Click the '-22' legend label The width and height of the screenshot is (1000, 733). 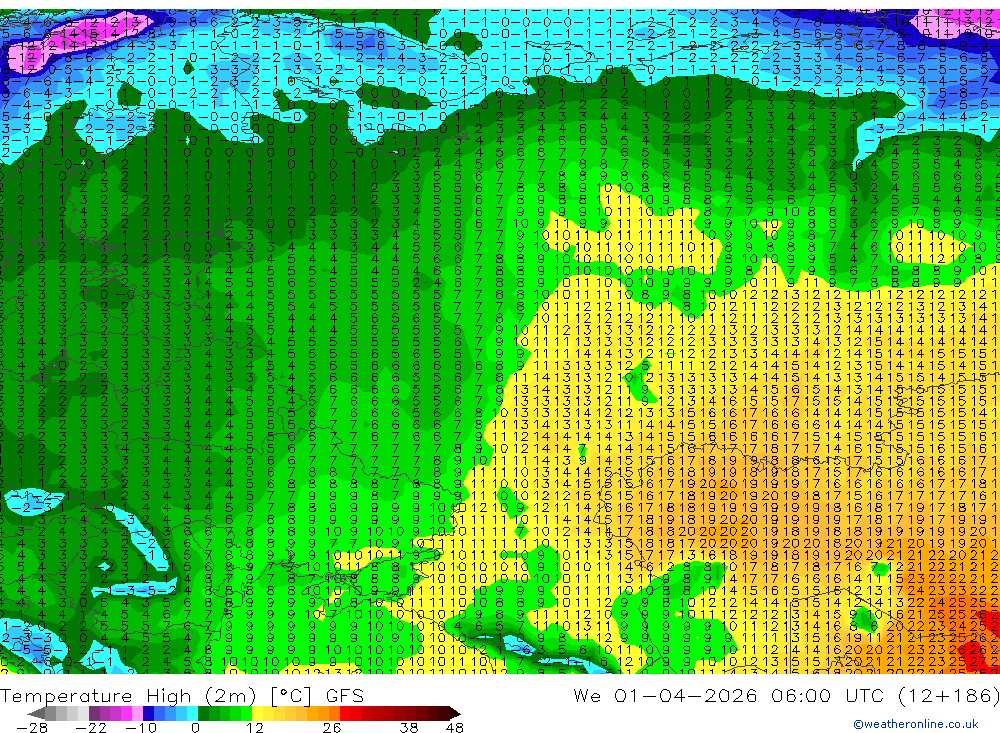point(91,727)
